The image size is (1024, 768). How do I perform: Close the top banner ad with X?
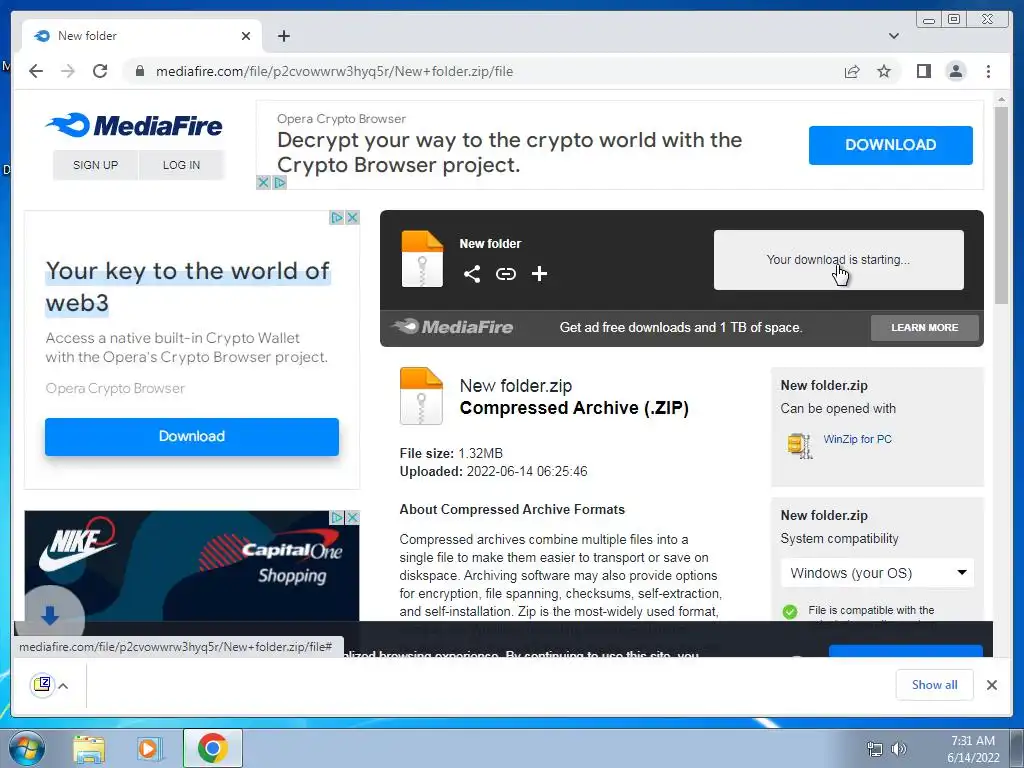(263, 183)
